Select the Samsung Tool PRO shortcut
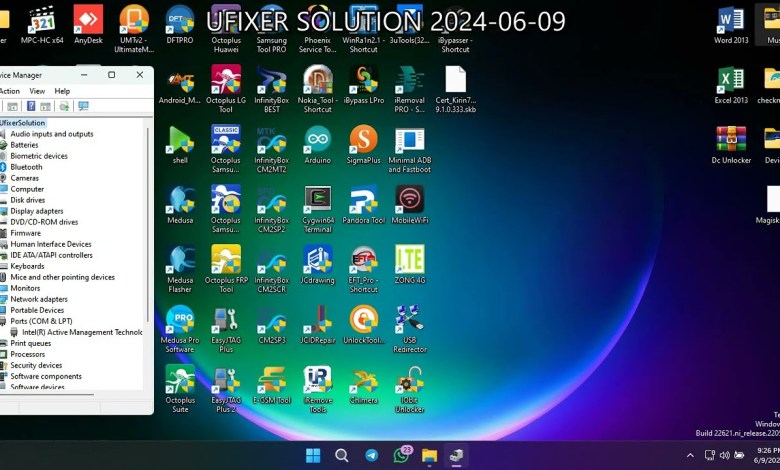Screen dimensions: 780x470 point(272,28)
